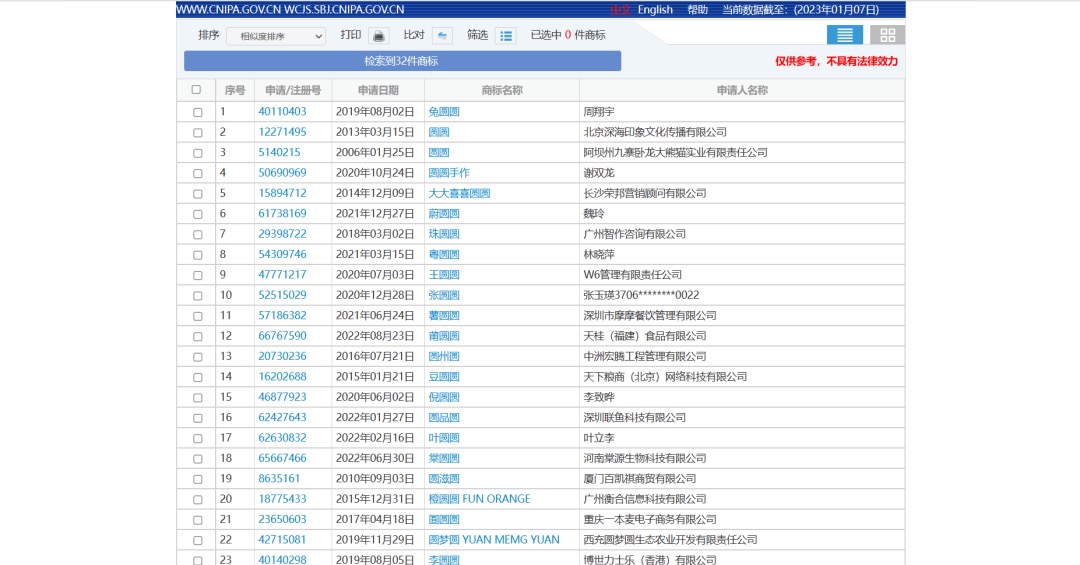Check the box for row 1
Viewport: 1080px width, 565px height.
(x=197, y=112)
